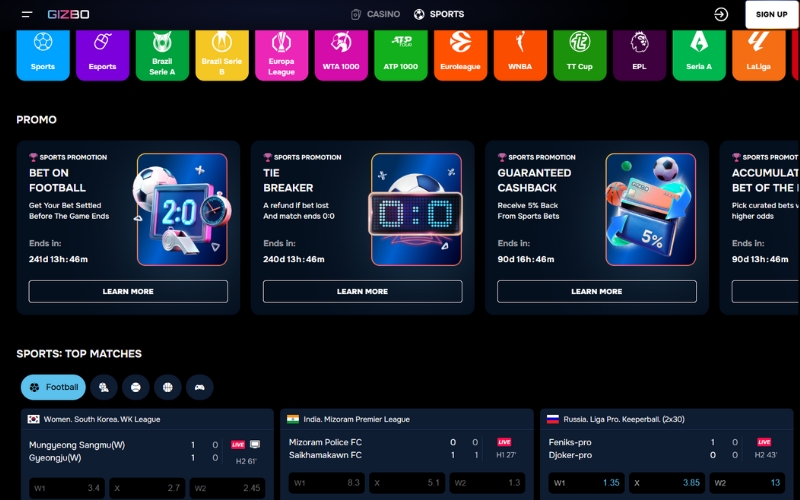This screenshot has height=500, width=800.
Task: Select the tennis filter icon
Action: point(104,387)
